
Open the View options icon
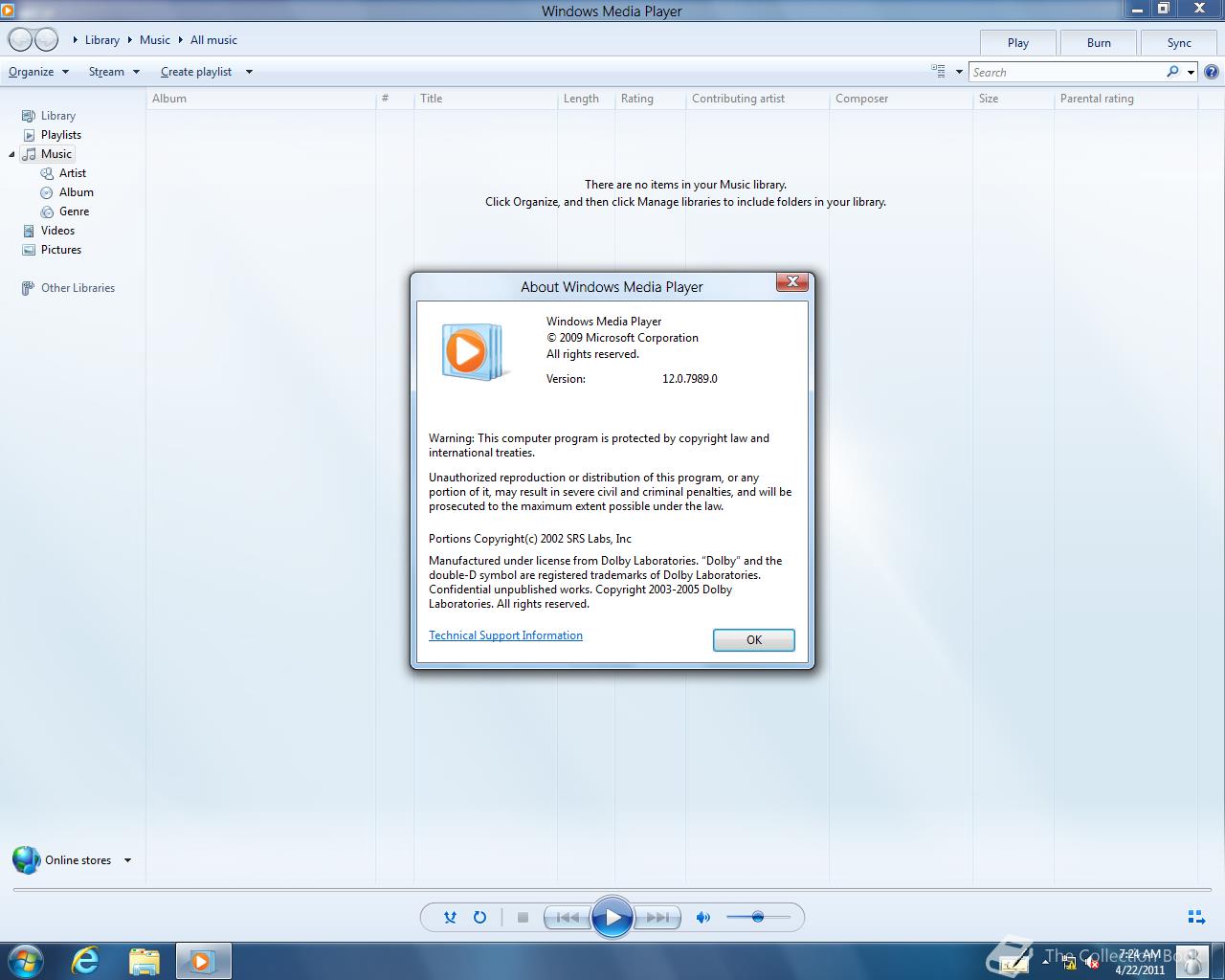click(938, 71)
